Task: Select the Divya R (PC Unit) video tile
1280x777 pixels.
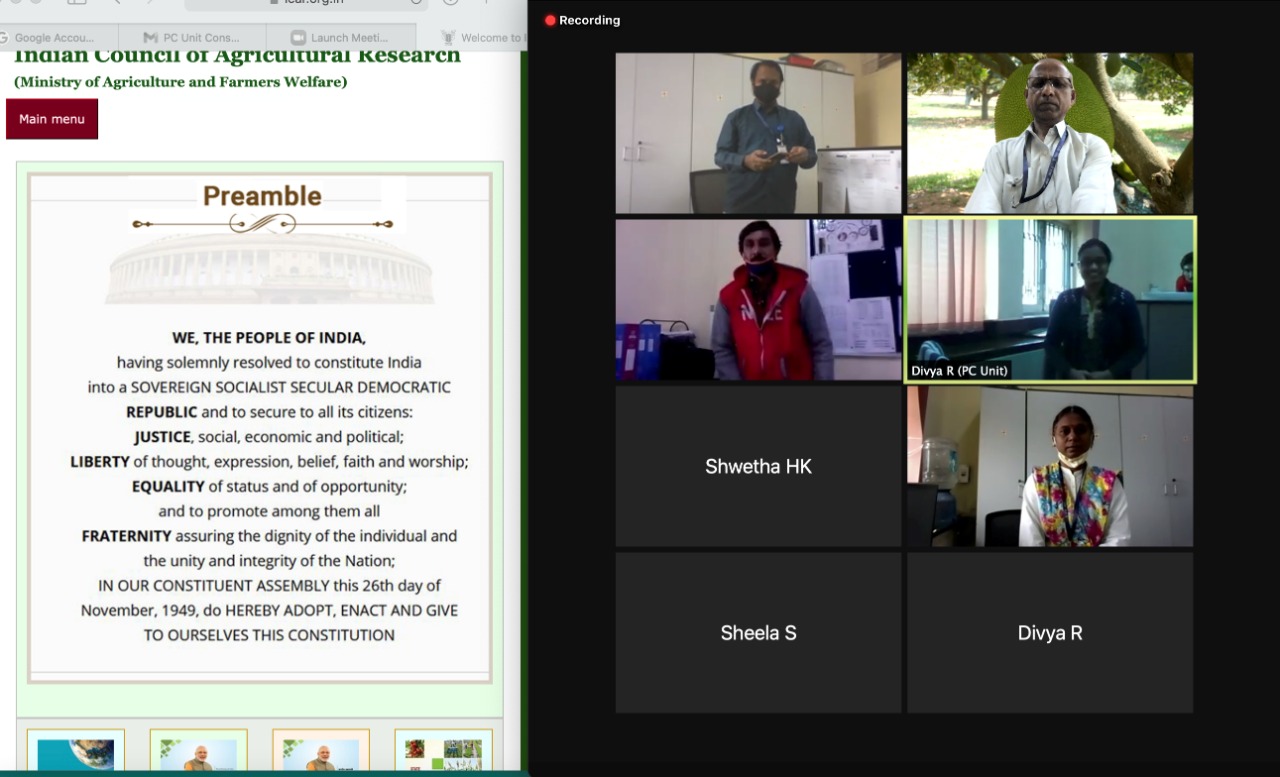Action: pos(1049,299)
